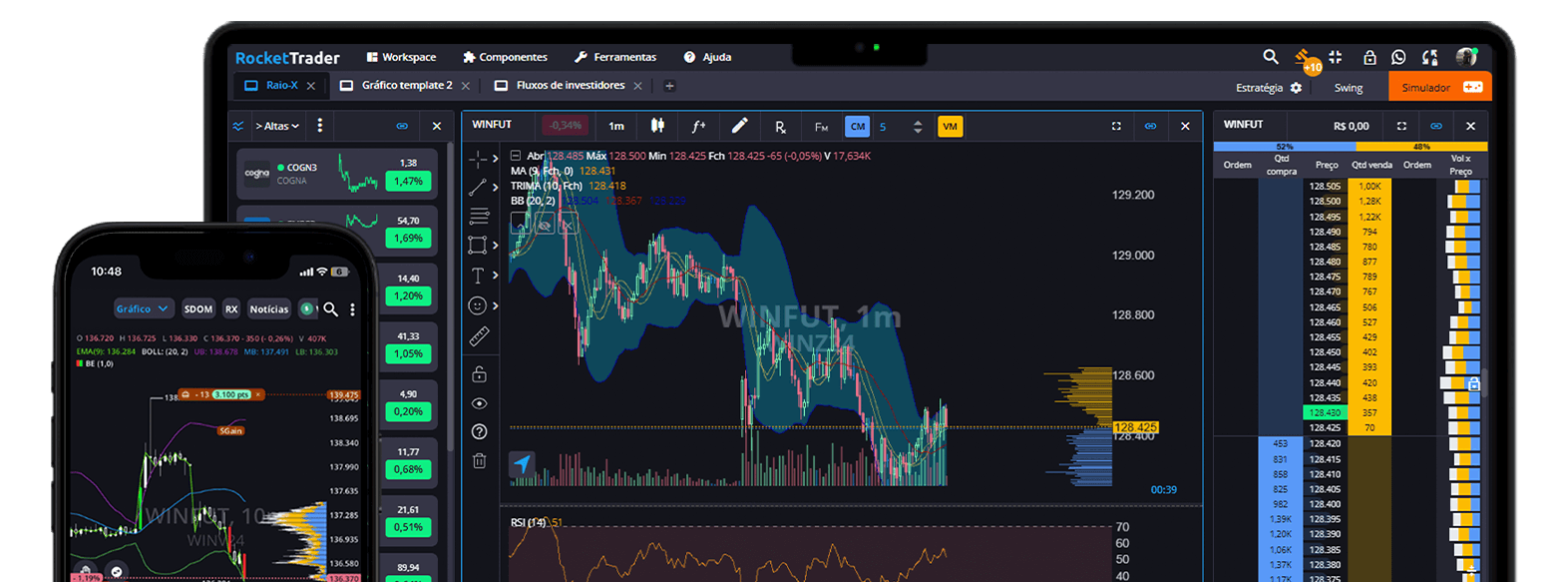Open candlestick chart type selector
Screen dimensions: 1568x582
[x=657, y=126]
